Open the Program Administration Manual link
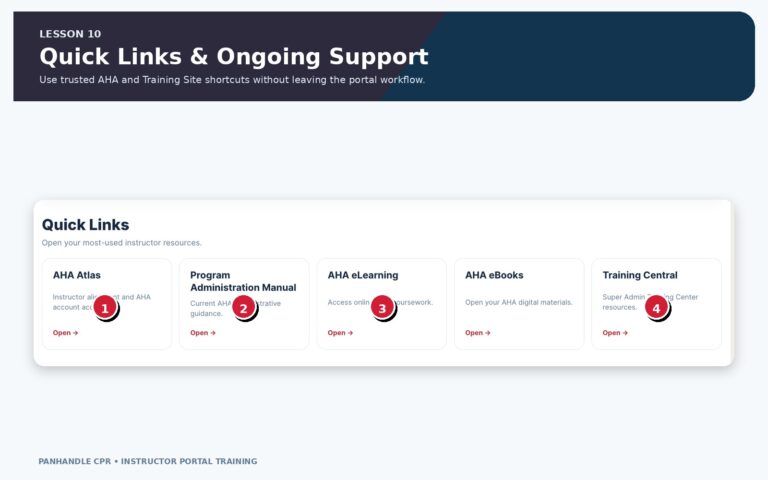Viewport: 768px width, 480px height. click(x=203, y=333)
